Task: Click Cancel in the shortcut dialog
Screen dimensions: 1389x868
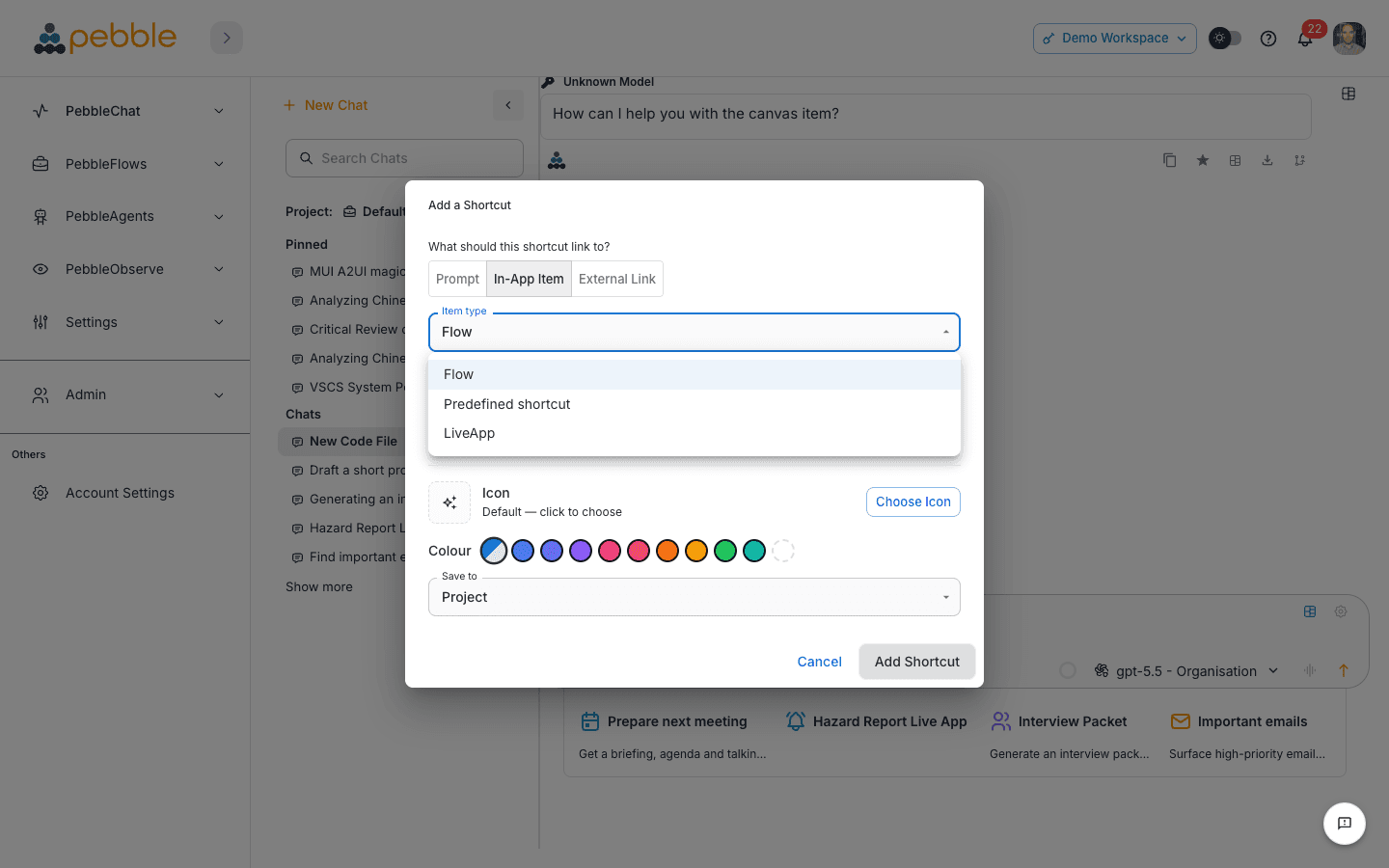Action: point(819,662)
